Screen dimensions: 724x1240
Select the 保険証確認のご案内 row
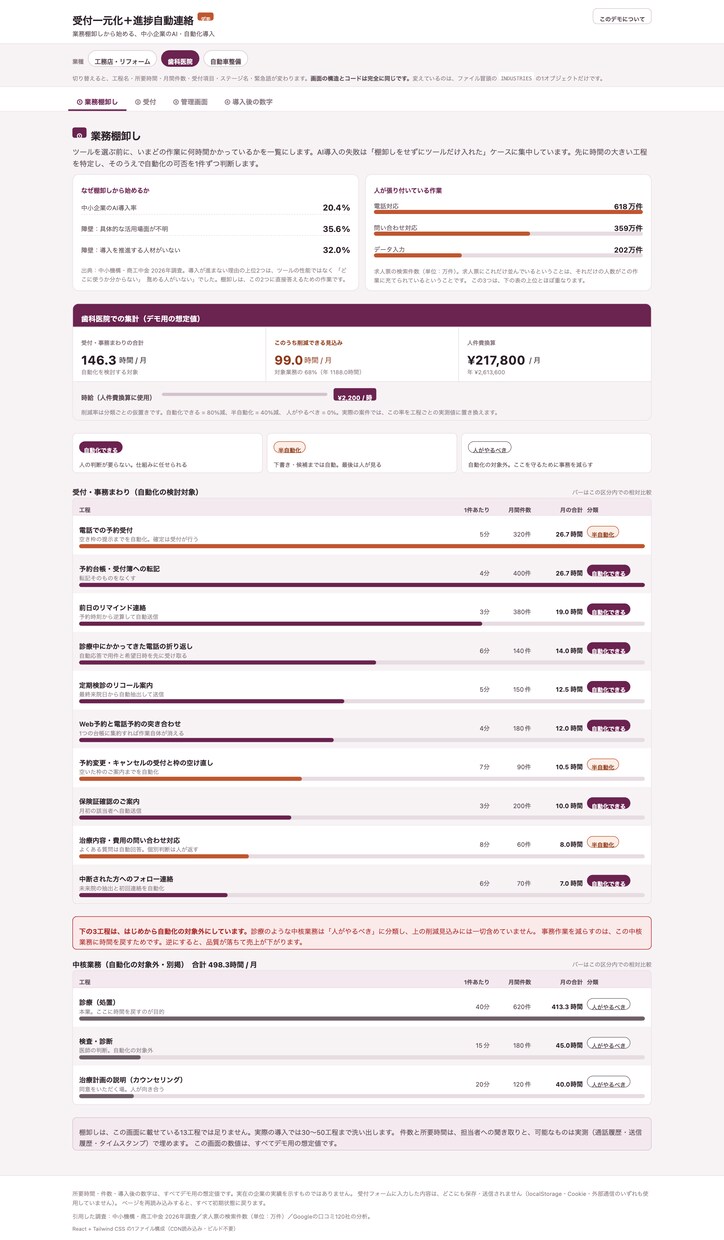362,806
